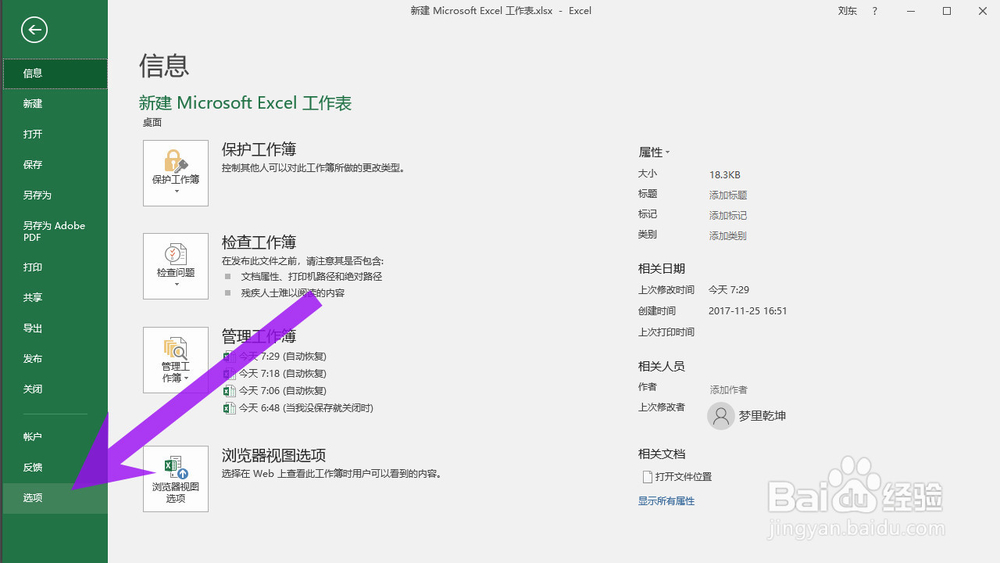Select the Publish (发布) tab
This screenshot has width=1000, height=563.
tap(55, 358)
